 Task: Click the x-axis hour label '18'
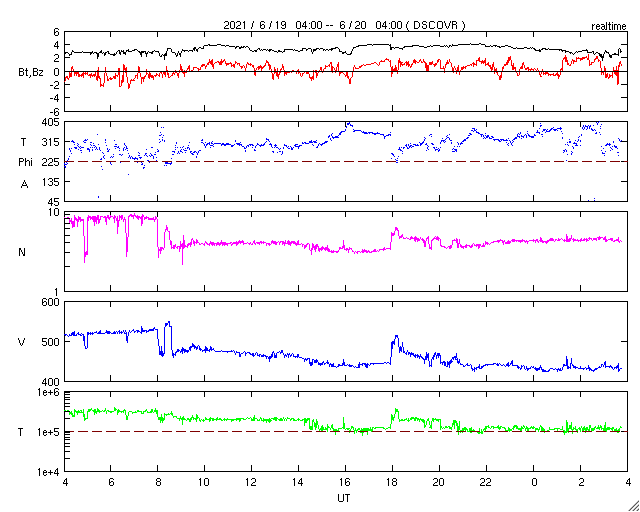[x=393, y=483]
